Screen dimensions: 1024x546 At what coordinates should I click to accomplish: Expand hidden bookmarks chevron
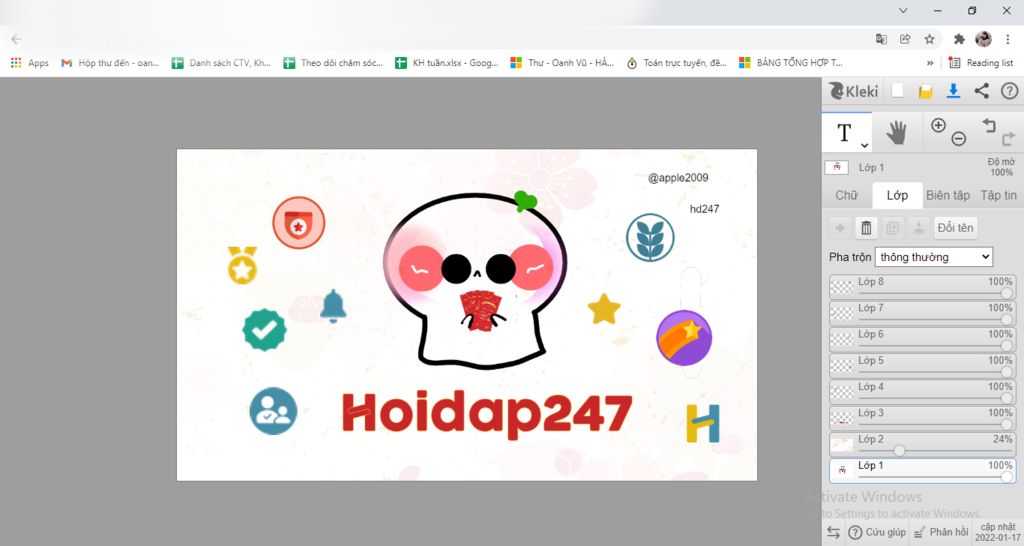pos(930,63)
